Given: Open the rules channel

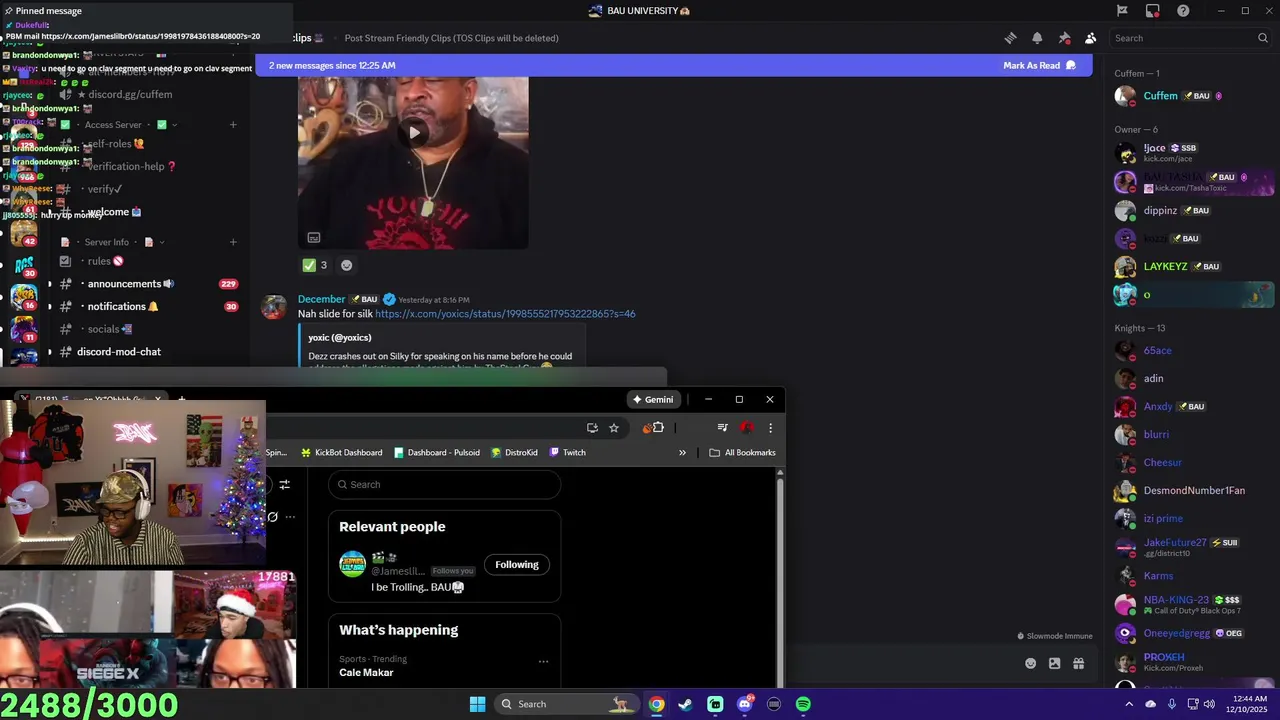Looking at the screenshot, I should 147,261.
